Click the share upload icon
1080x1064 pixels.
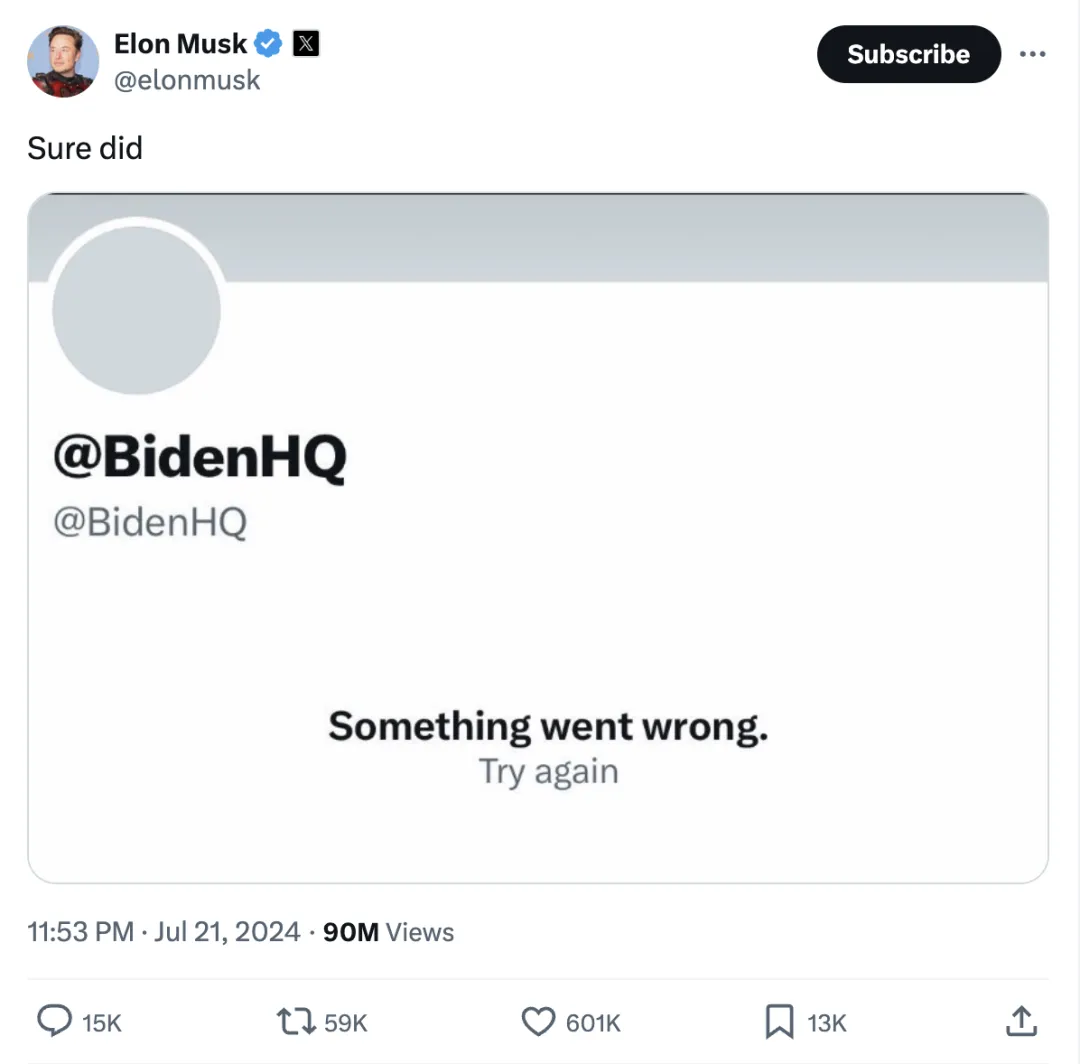point(1020,1021)
